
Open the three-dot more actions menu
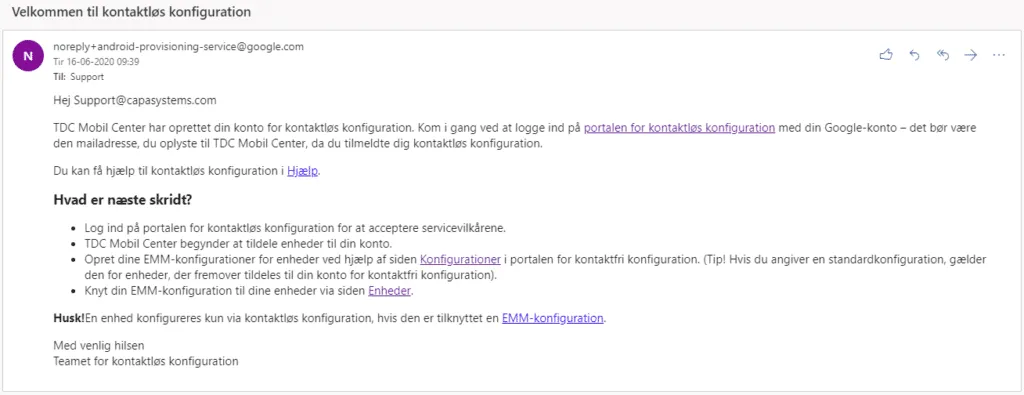click(x=999, y=55)
